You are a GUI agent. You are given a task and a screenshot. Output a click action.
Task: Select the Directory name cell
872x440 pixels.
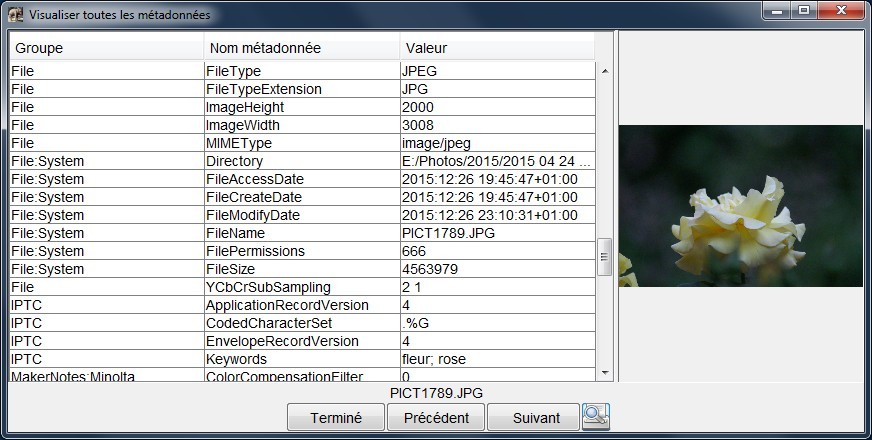302,161
